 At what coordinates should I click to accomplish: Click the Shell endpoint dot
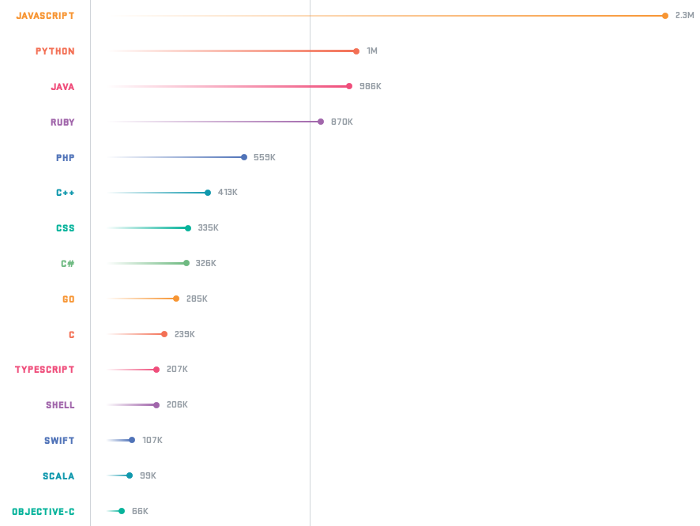(156, 405)
